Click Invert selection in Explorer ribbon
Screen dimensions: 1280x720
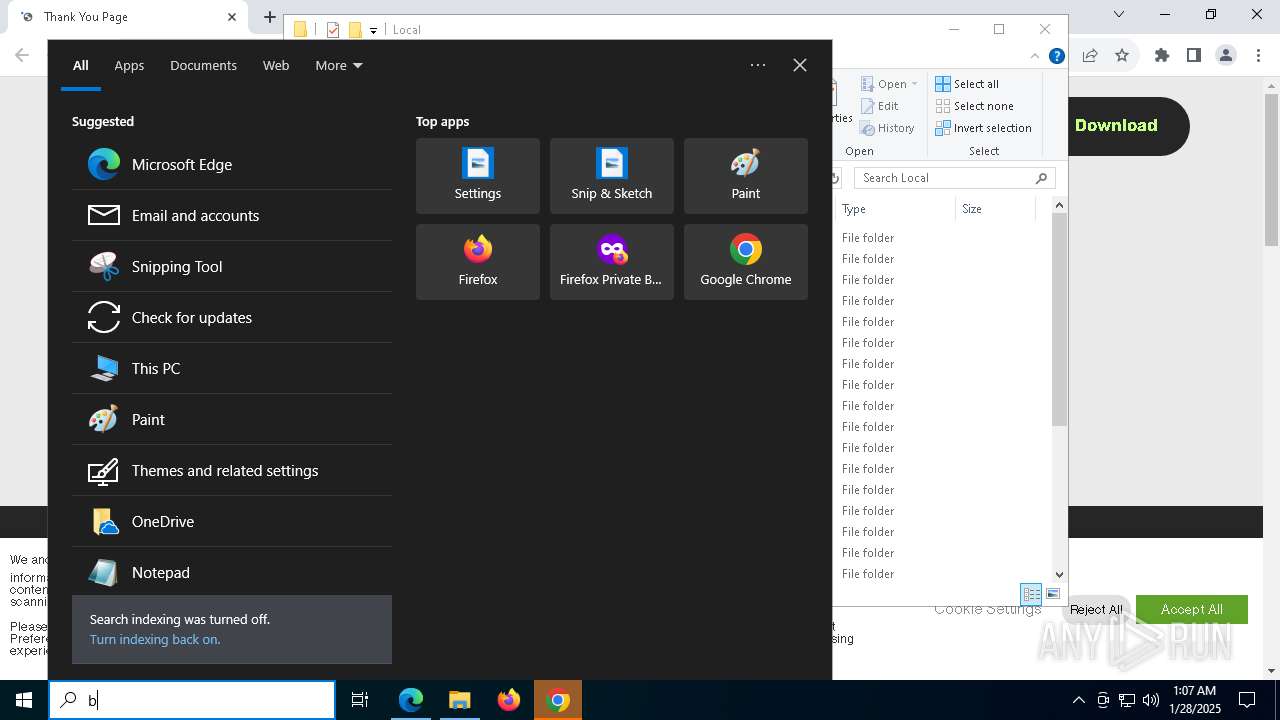coord(983,128)
